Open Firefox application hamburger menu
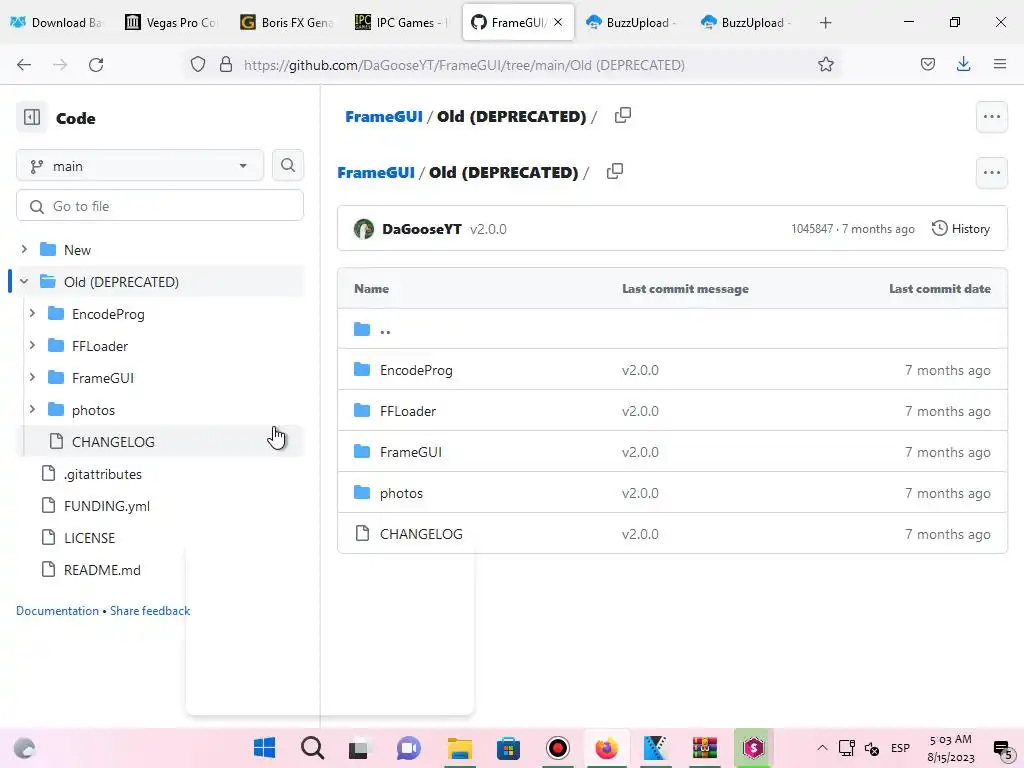 pyautogui.click(x=999, y=64)
